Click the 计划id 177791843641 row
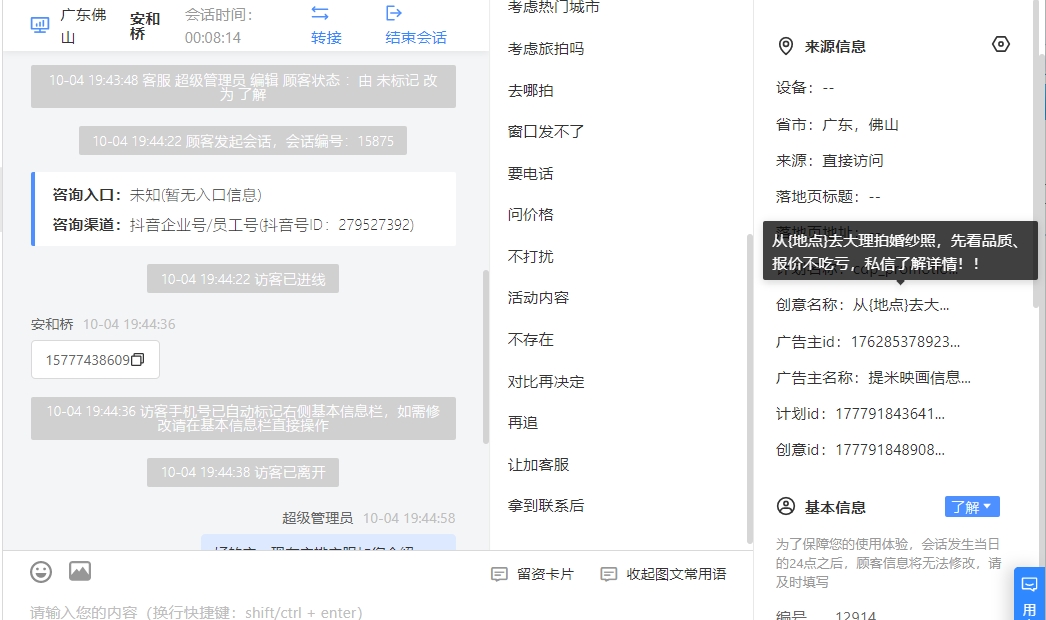Viewport: 1046px width, 620px height. 860,414
